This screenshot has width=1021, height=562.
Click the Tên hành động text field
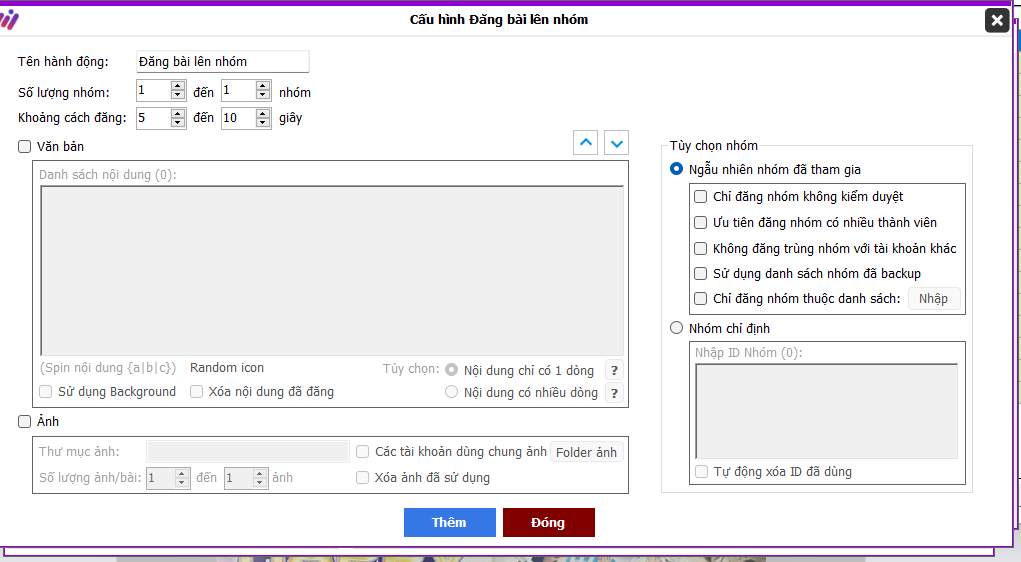[222, 62]
